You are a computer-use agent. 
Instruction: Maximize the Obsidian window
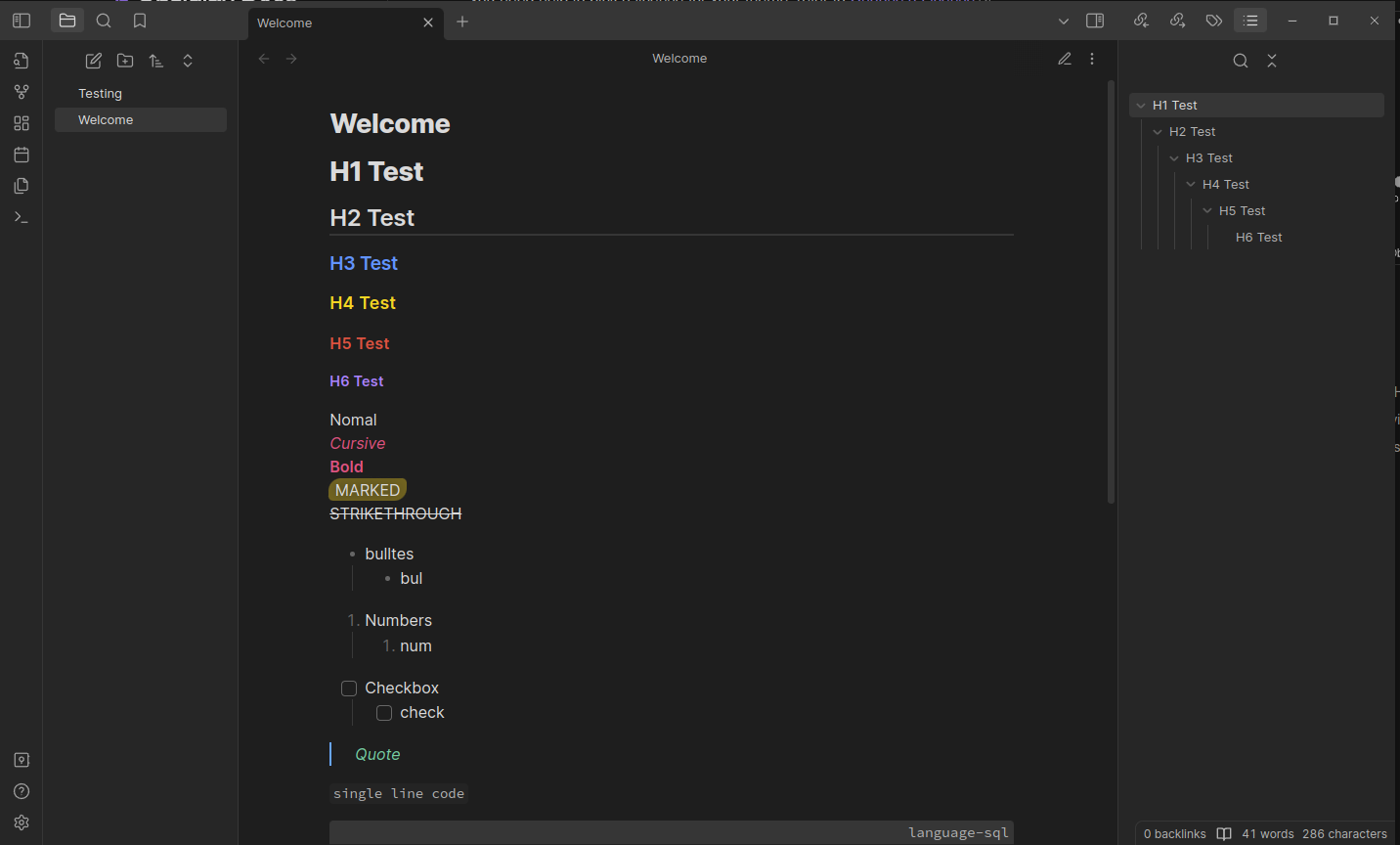coord(1334,21)
